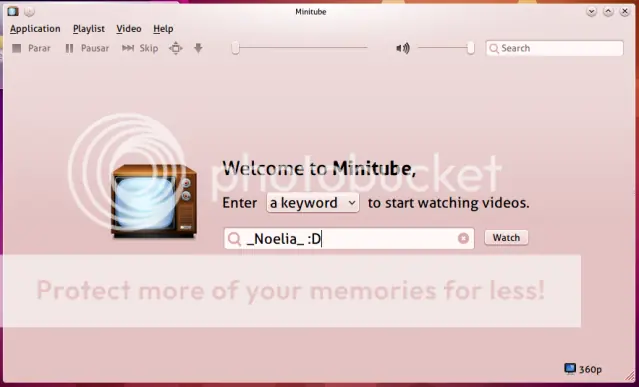This screenshot has height=387, width=639.
Task: Click the playback seek slider handle
Action: (235, 48)
